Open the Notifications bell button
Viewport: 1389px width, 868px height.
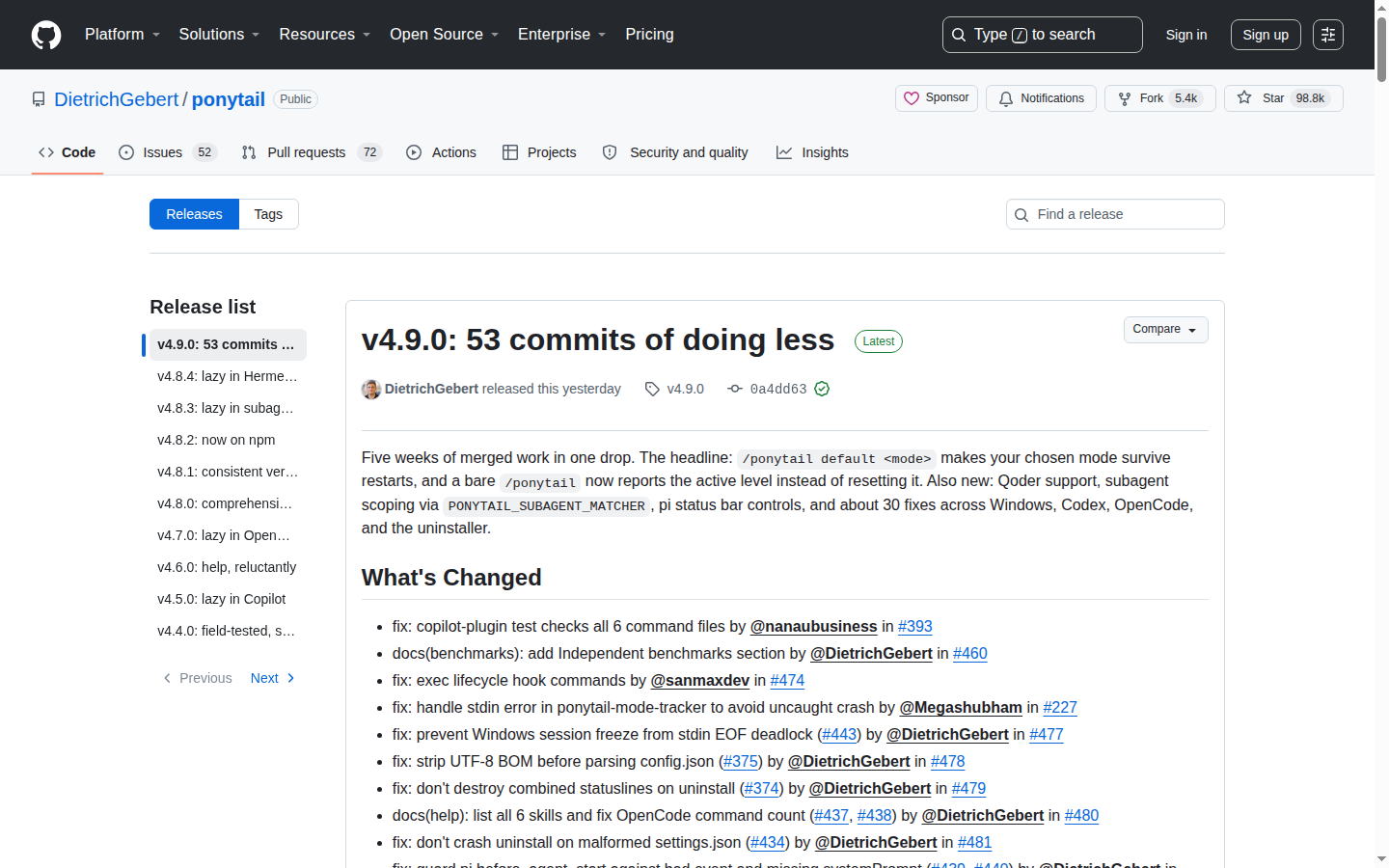[1041, 98]
